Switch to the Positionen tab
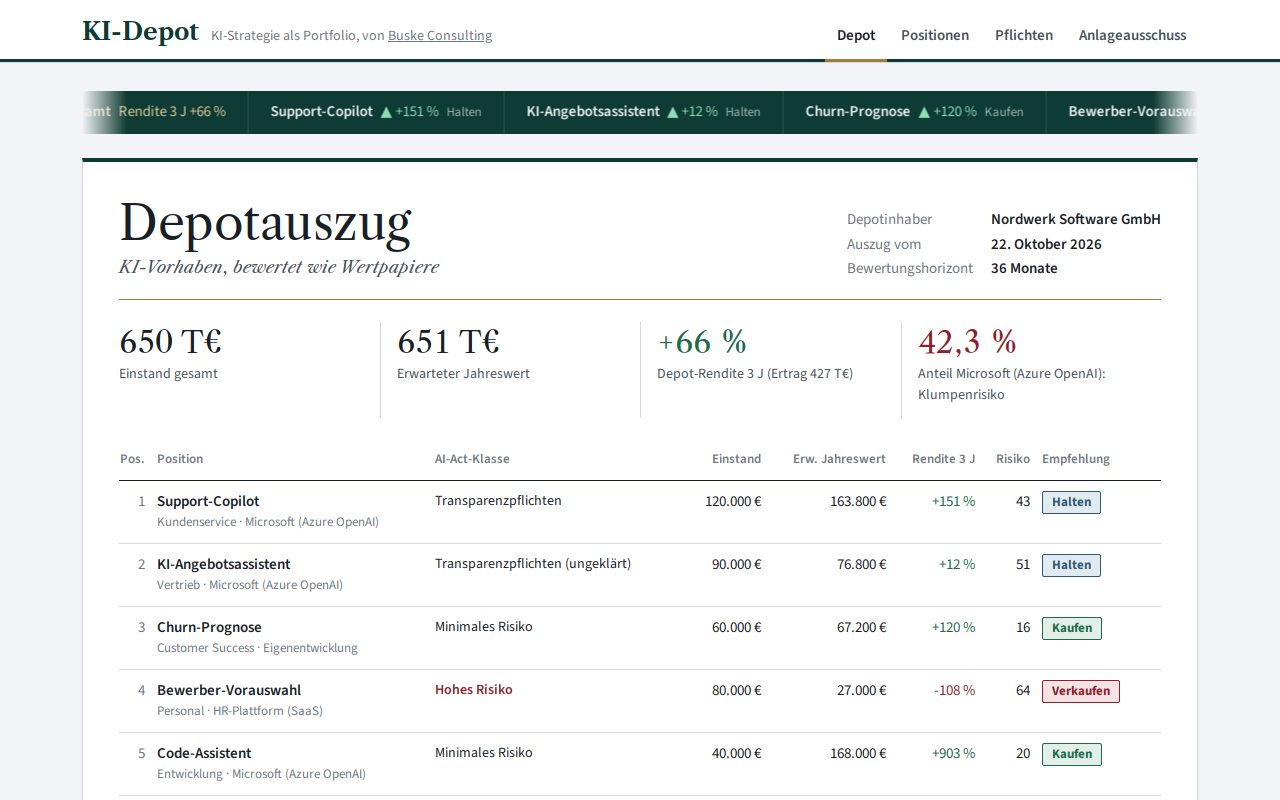Image resolution: width=1280 pixels, height=800 pixels. [x=935, y=35]
